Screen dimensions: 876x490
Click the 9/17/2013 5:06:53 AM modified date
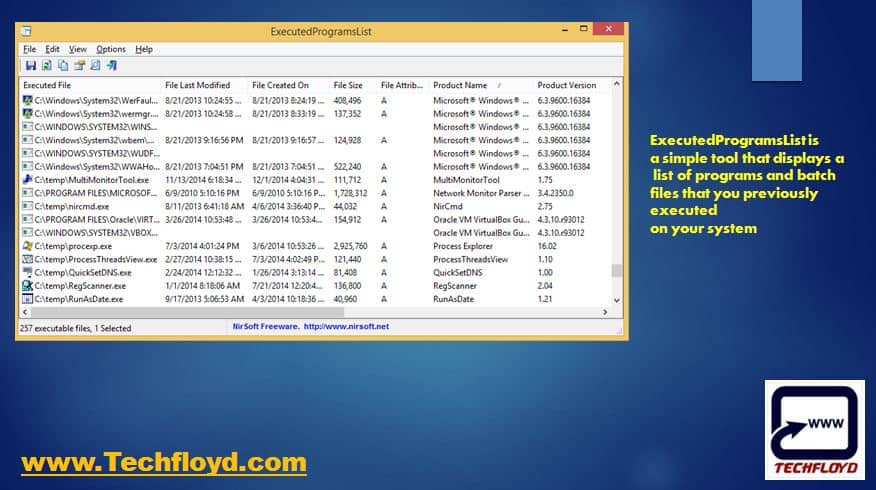coord(204,299)
